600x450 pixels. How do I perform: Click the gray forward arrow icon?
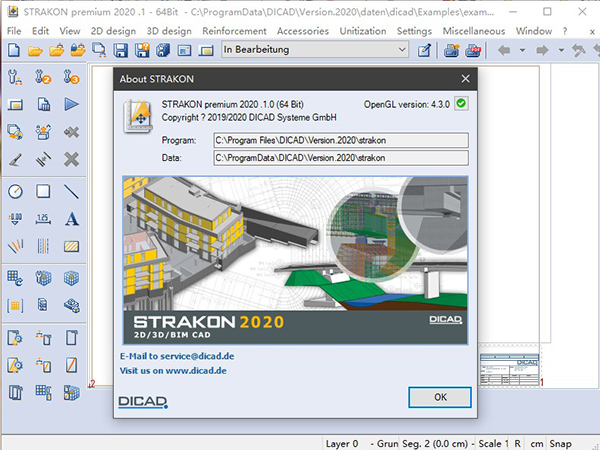543,50
